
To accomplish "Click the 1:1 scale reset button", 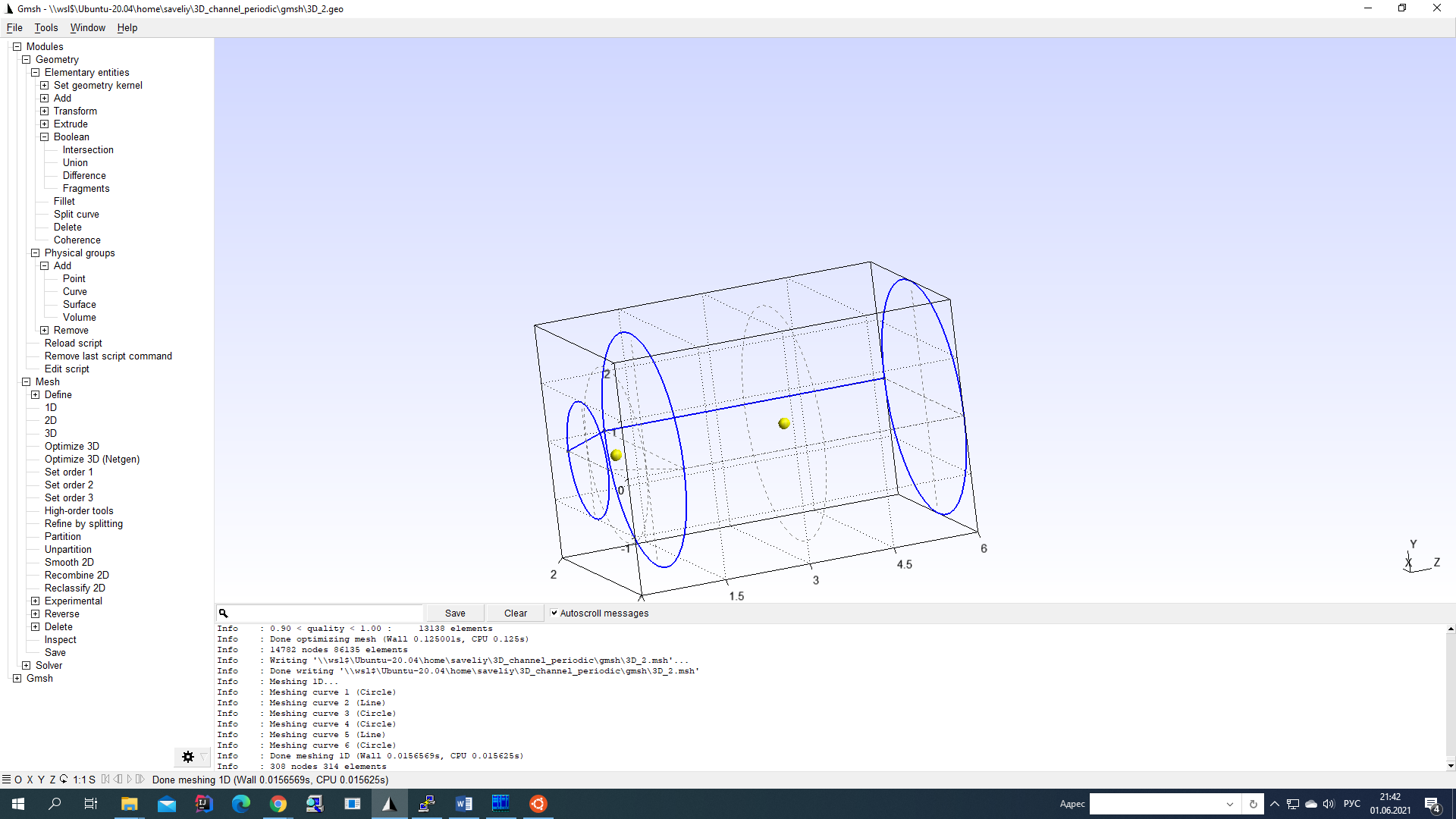I will point(80,780).
